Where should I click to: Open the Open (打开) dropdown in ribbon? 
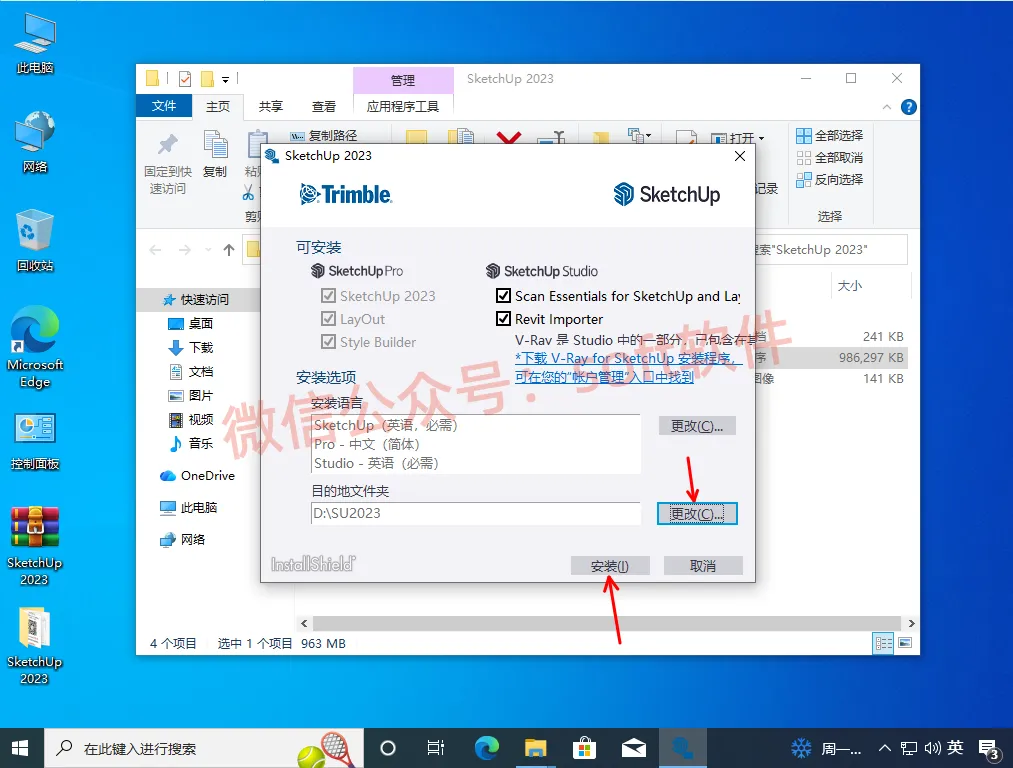[738, 138]
